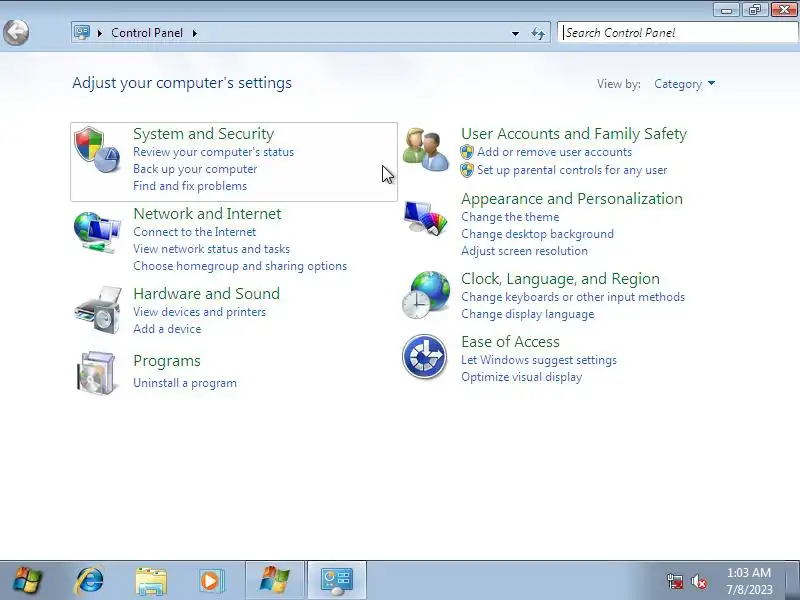Open Change keyboards or other input methods
The image size is (800, 600).
[573, 297]
